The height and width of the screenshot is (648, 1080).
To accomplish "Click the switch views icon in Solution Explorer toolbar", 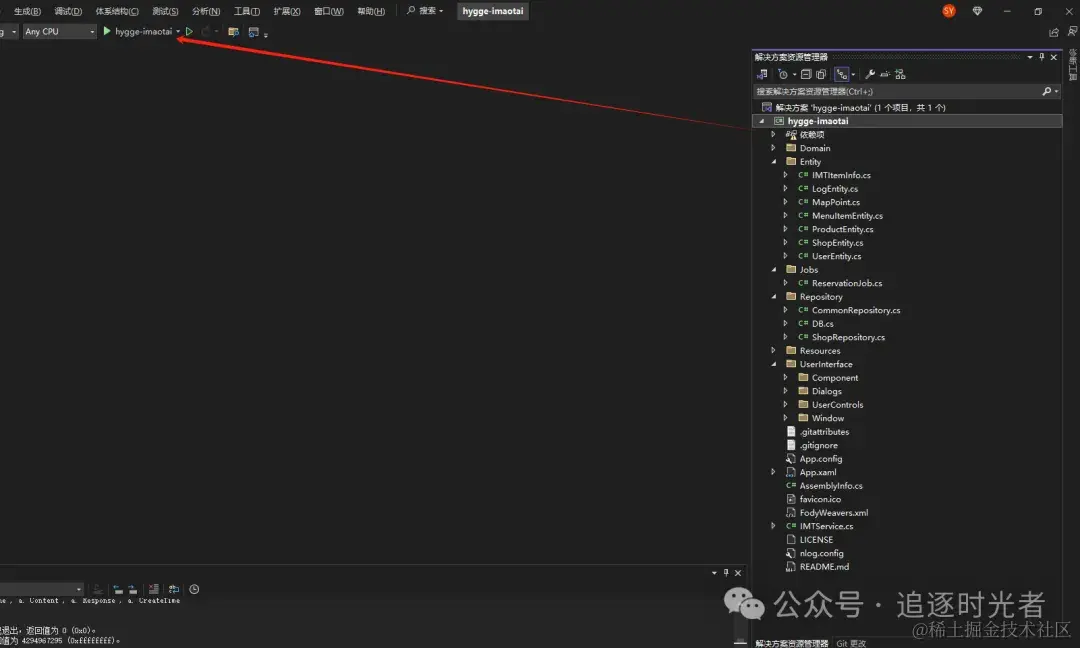I will click(x=762, y=74).
